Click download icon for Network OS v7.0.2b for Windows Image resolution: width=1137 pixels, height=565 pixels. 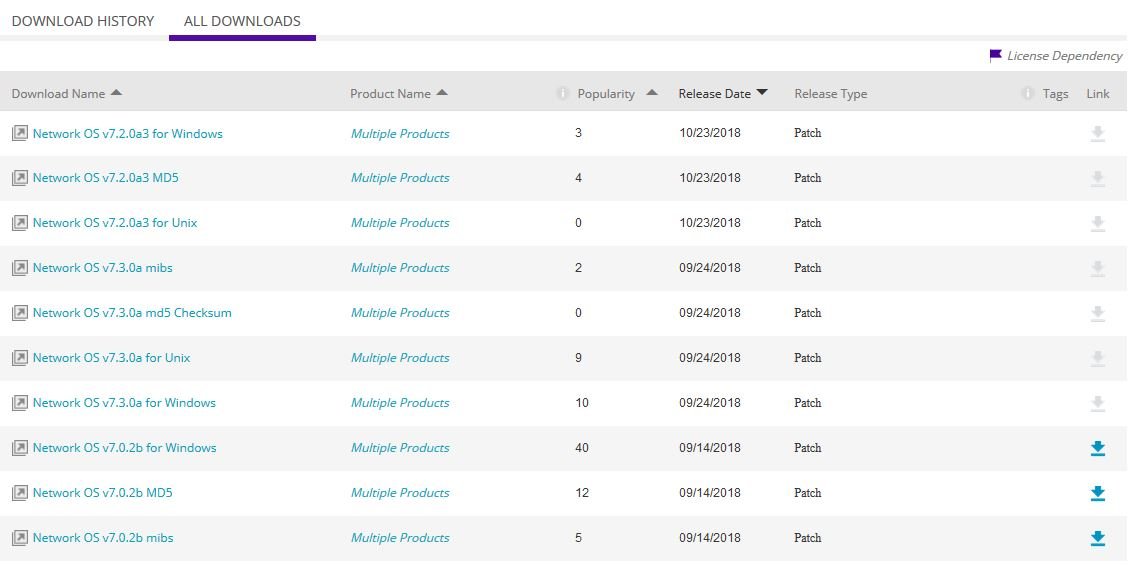pyautogui.click(x=1097, y=448)
